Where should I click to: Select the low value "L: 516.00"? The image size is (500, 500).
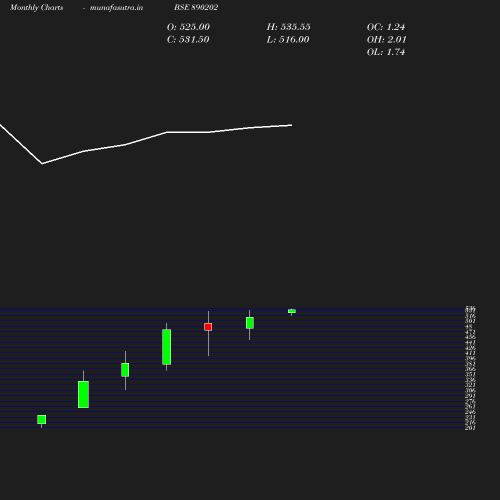(x=288, y=40)
